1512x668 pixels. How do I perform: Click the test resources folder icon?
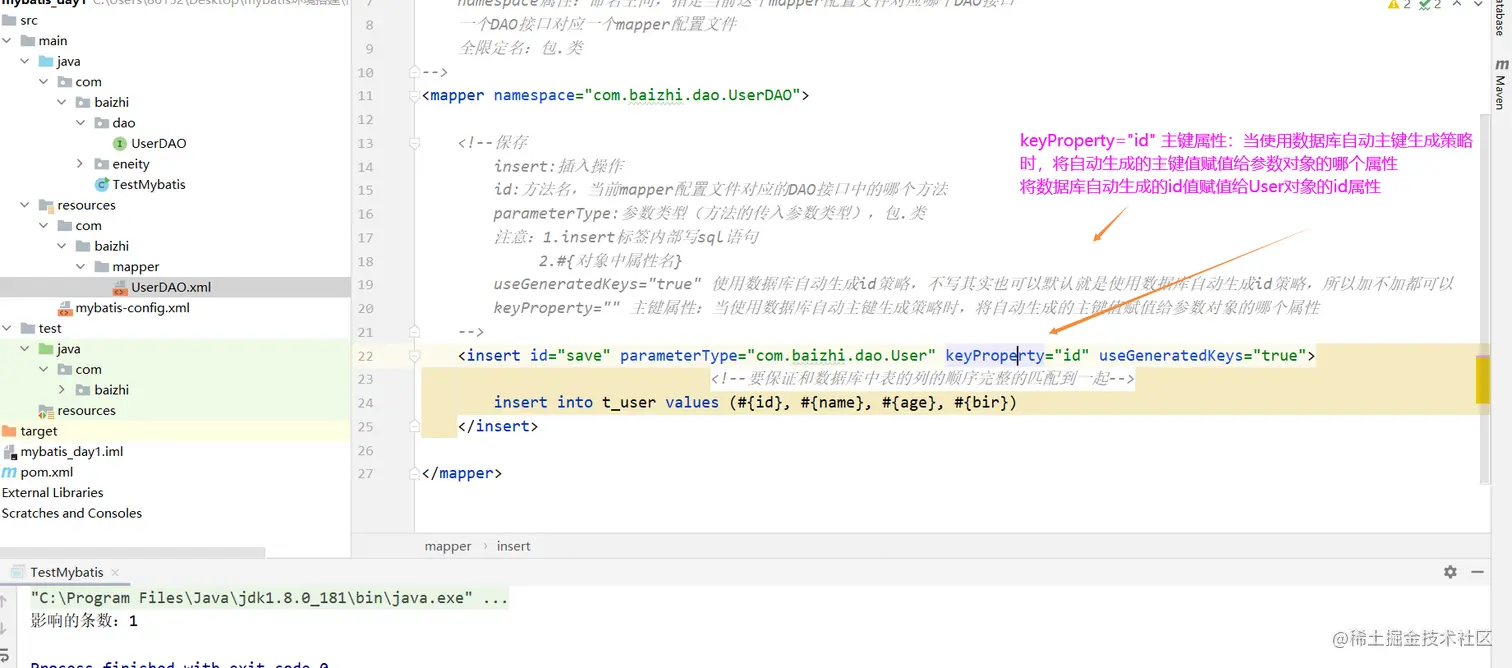pyautogui.click(x=46, y=410)
